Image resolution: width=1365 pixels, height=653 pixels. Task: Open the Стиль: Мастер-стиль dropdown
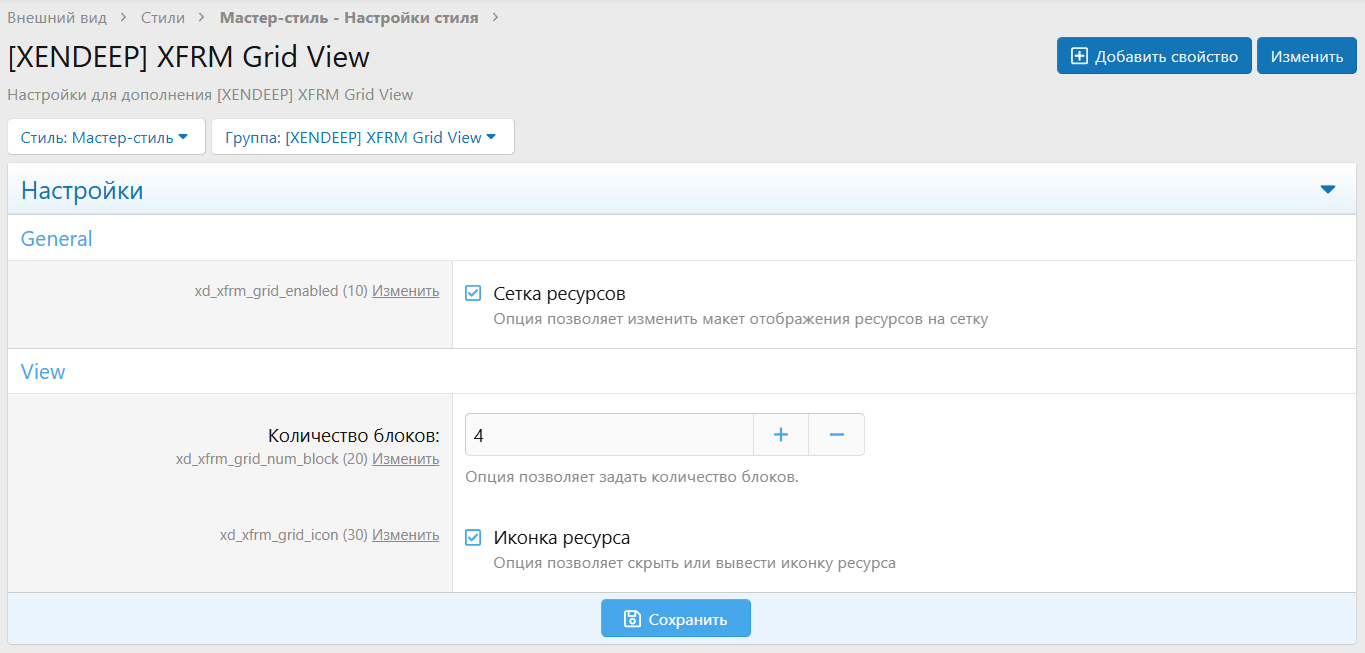point(105,137)
